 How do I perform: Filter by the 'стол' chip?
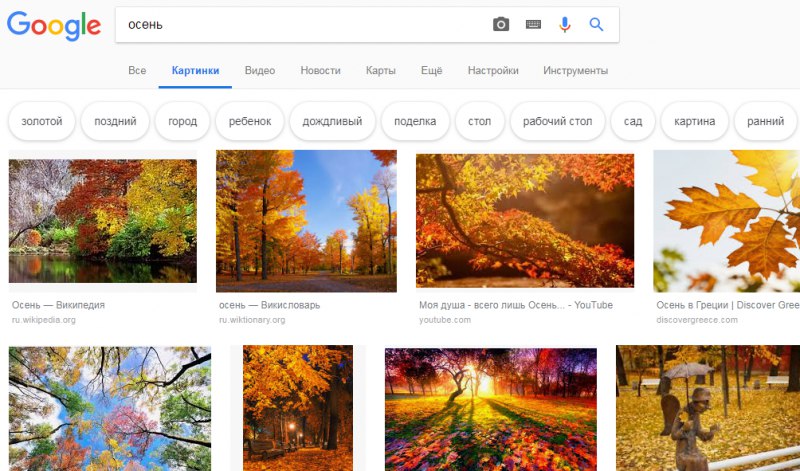(480, 121)
